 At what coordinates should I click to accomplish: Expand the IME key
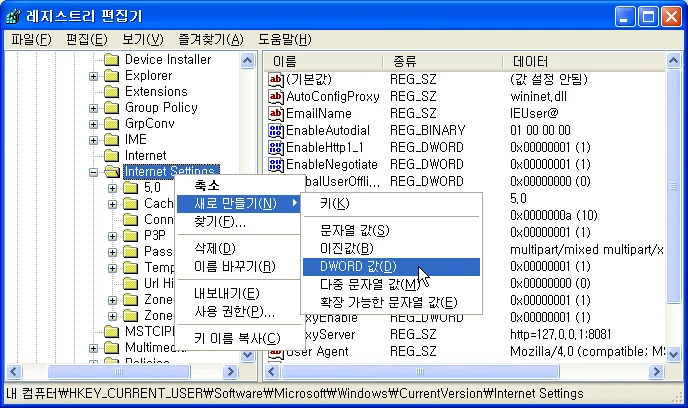pos(93,140)
